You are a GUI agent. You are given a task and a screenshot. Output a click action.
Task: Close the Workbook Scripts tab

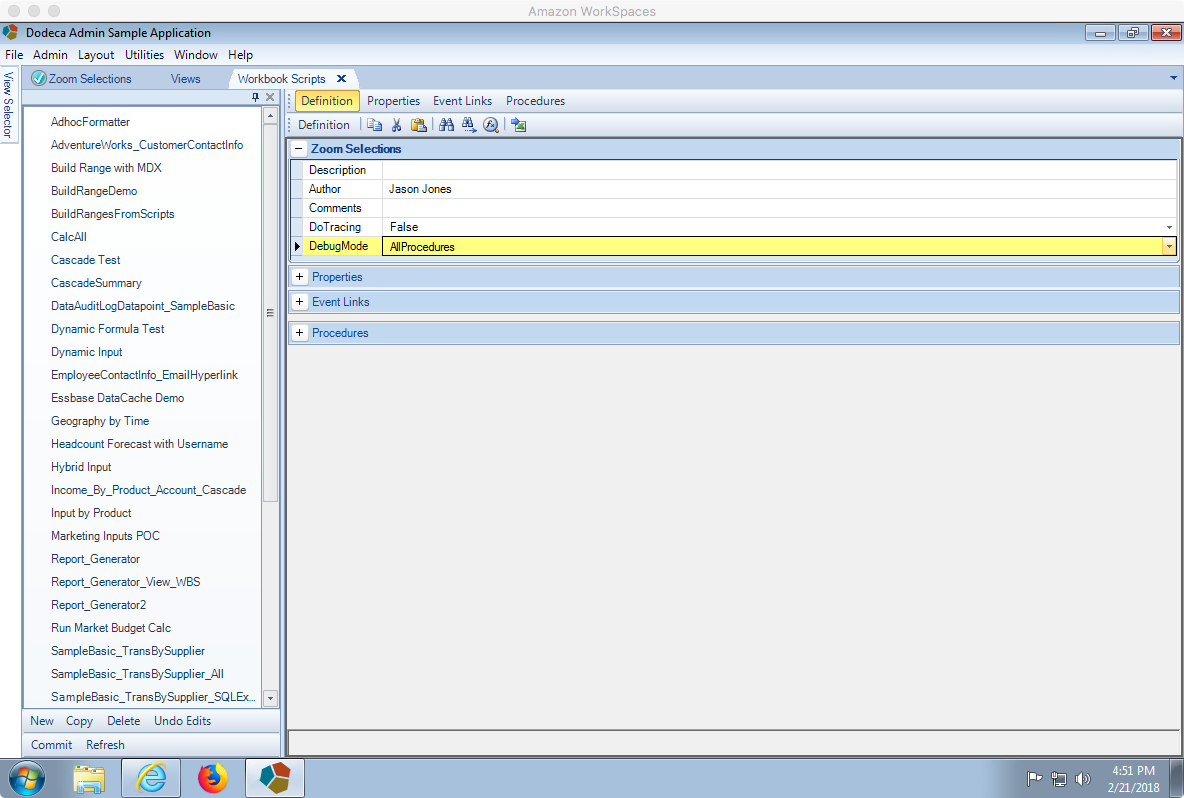pos(341,79)
